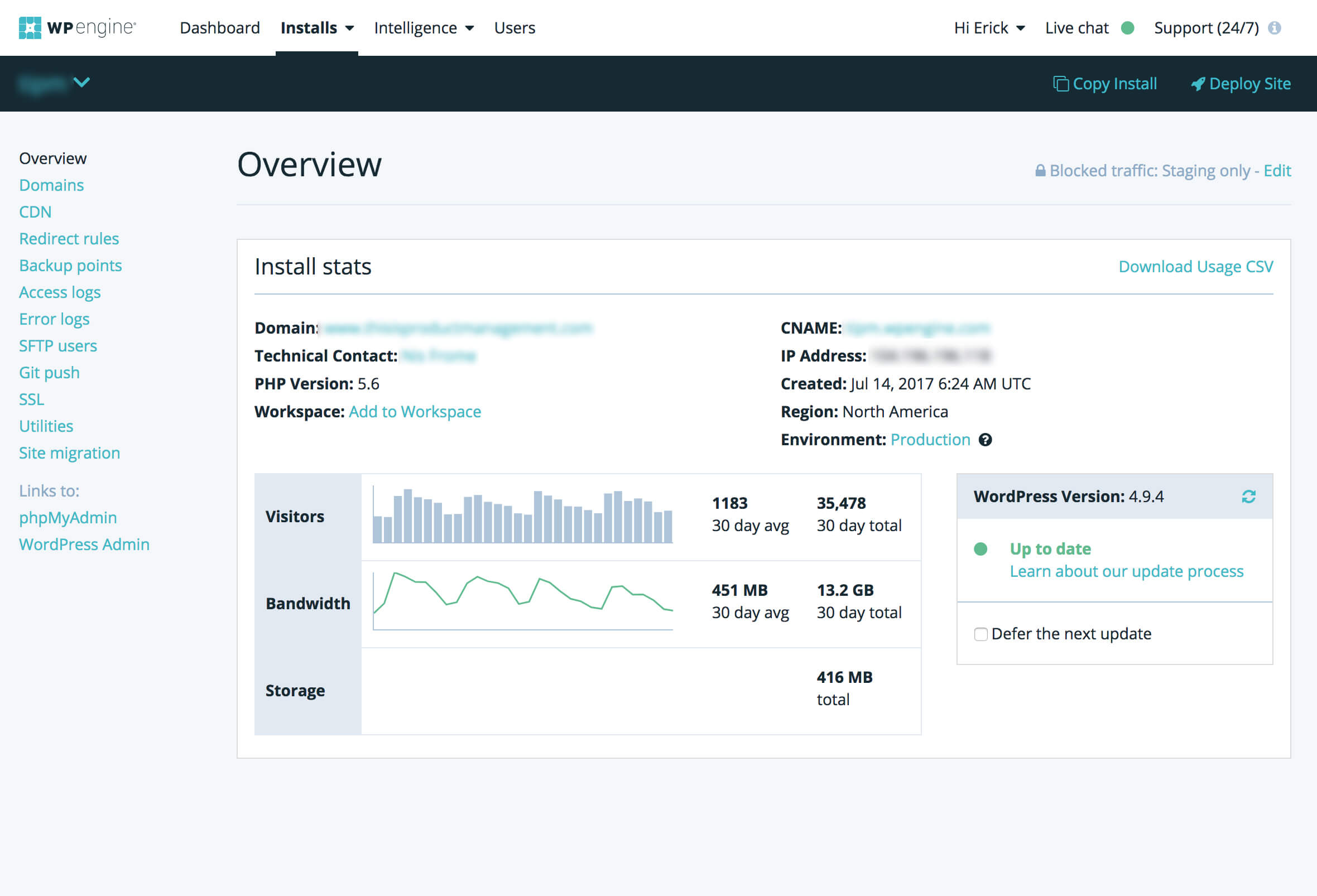The height and width of the screenshot is (896, 1317).
Task: Enable Defer the next update checkbox
Action: pyautogui.click(x=980, y=634)
